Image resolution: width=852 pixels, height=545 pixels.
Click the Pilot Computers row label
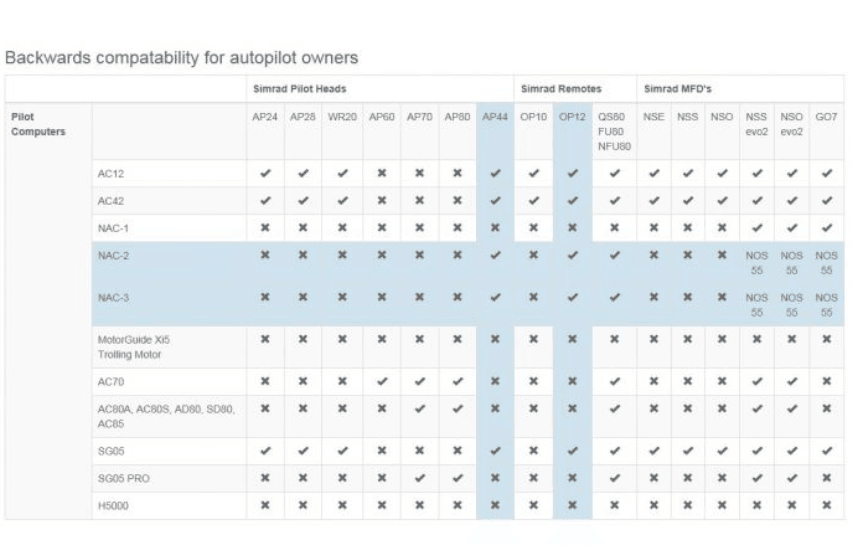coord(38,124)
